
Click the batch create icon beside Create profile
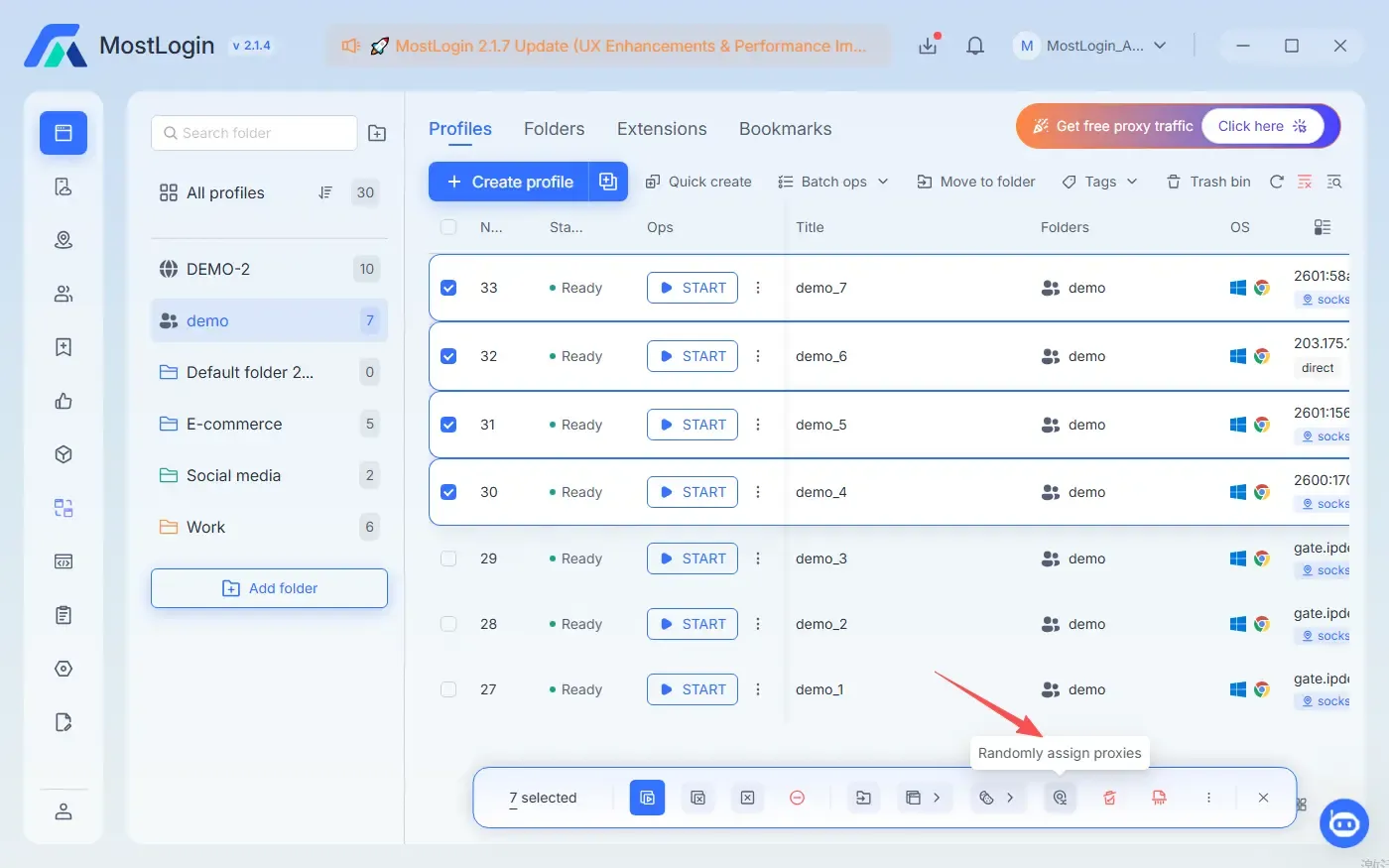pos(608,182)
